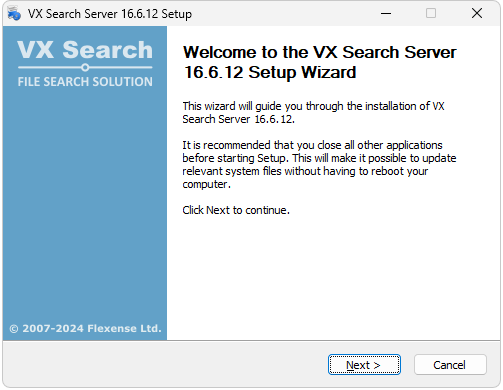Click the 'FILE SEARCH SOLUTION' banner text
Image resolution: width=503 pixels, height=390 pixels.
[85, 82]
